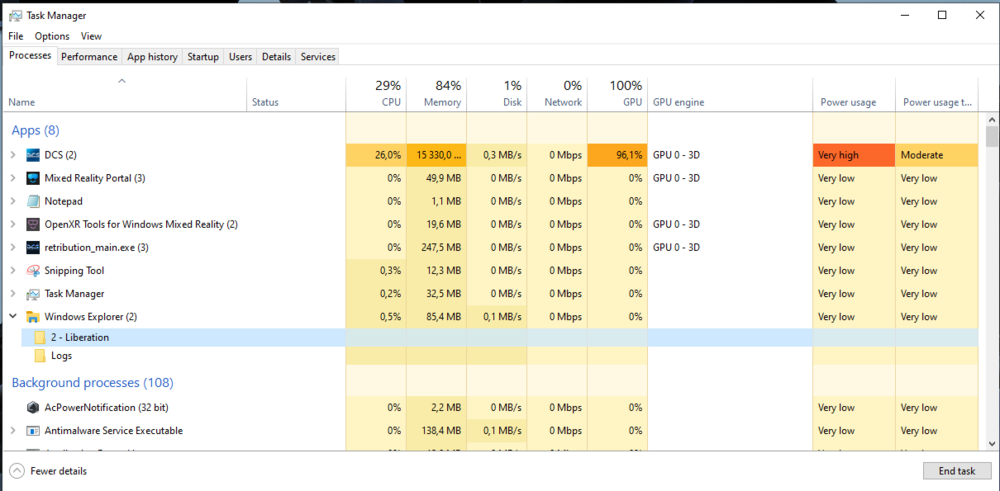Sort processes by GPU column
This screenshot has width=1000, height=491.
click(617, 94)
